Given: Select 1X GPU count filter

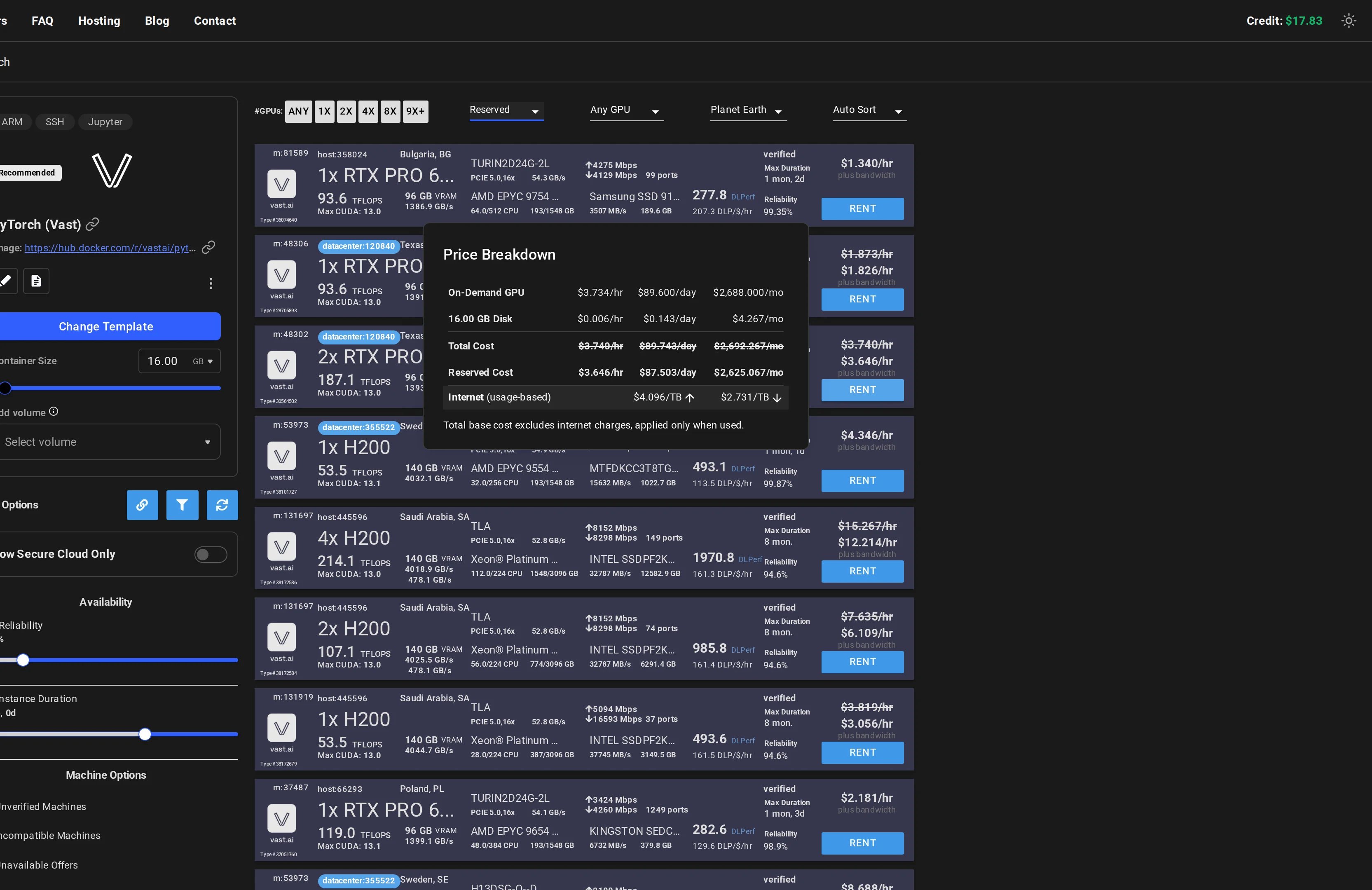Looking at the screenshot, I should [x=325, y=111].
